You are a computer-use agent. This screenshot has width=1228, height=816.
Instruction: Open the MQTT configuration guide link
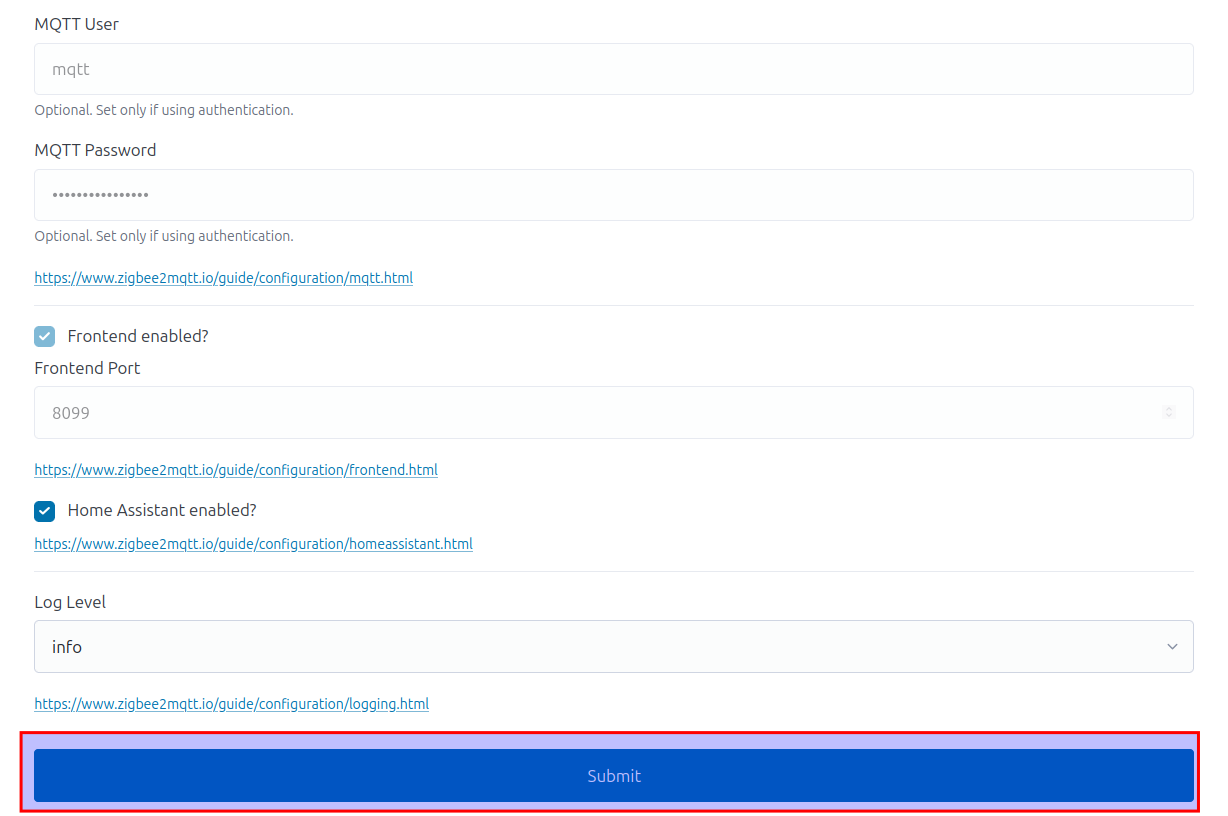(x=223, y=278)
